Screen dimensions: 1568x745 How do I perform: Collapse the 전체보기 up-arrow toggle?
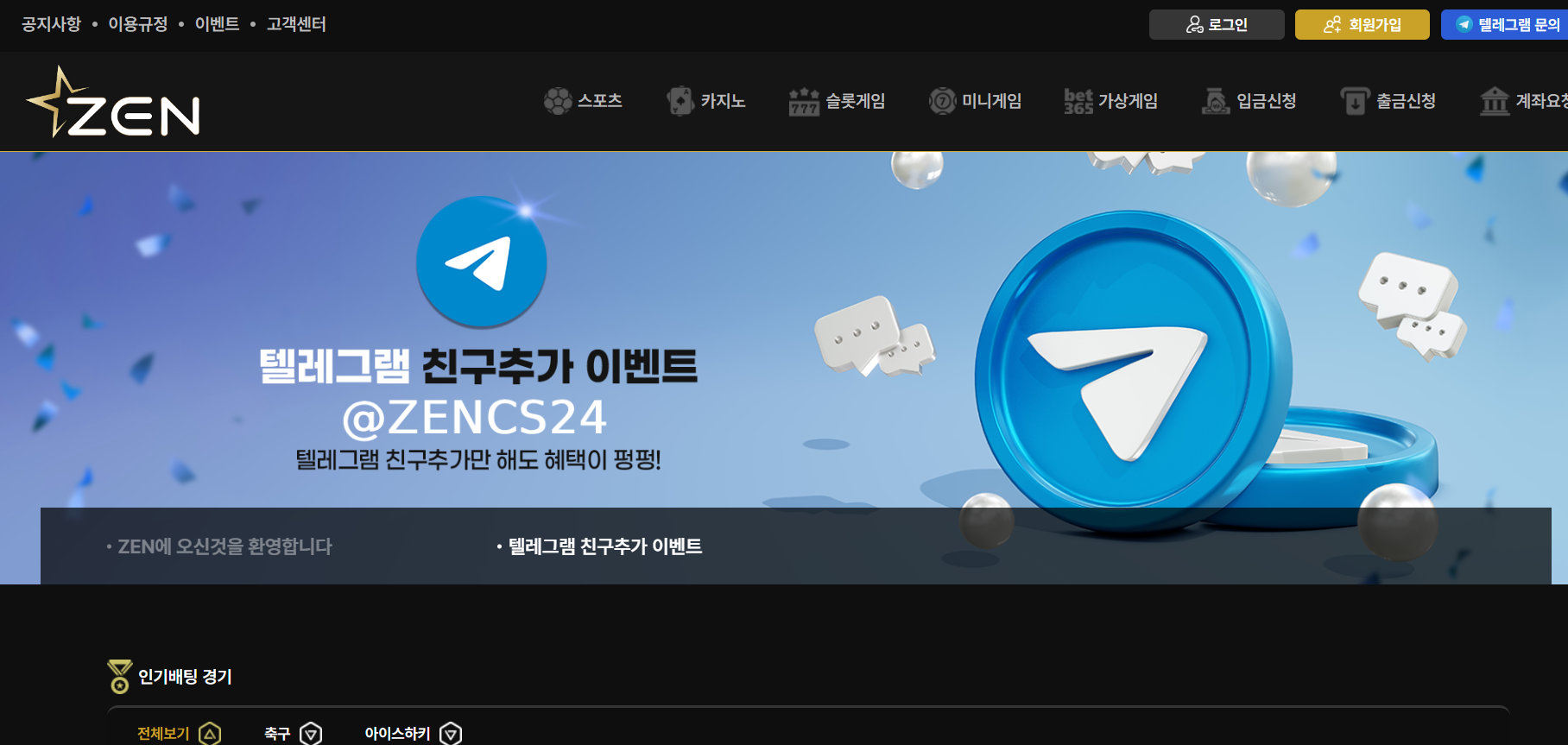(210, 734)
